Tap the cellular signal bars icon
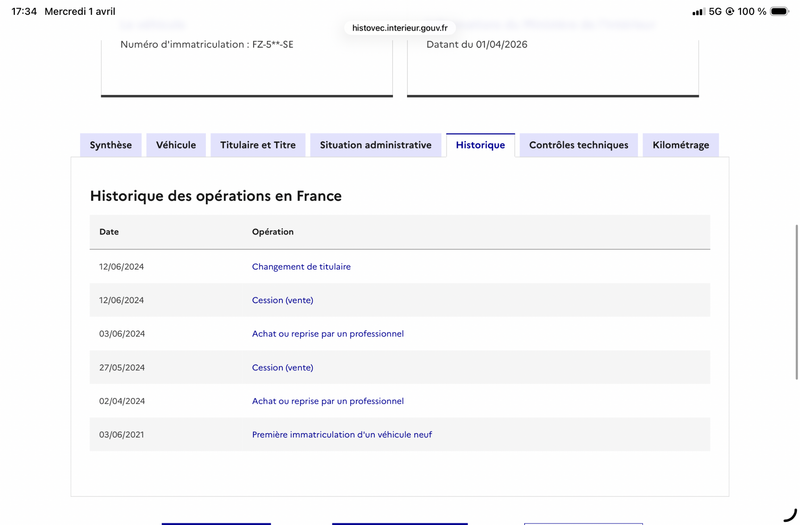Screen dimensions: 800x525 pyautogui.click(x=698, y=11)
